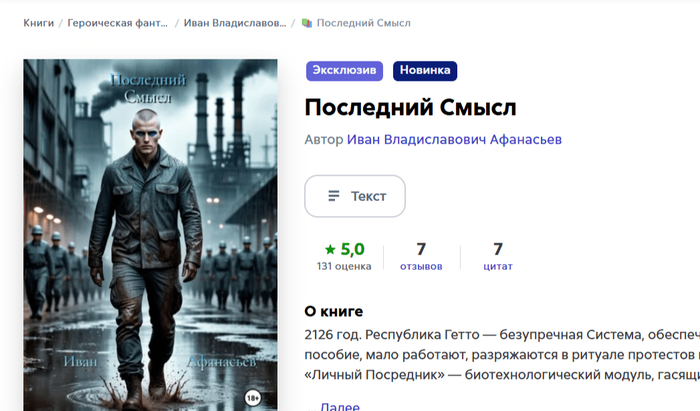The height and width of the screenshot is (411, 700).
Task: Click the О книге section heading
Action: click(333, 311)
